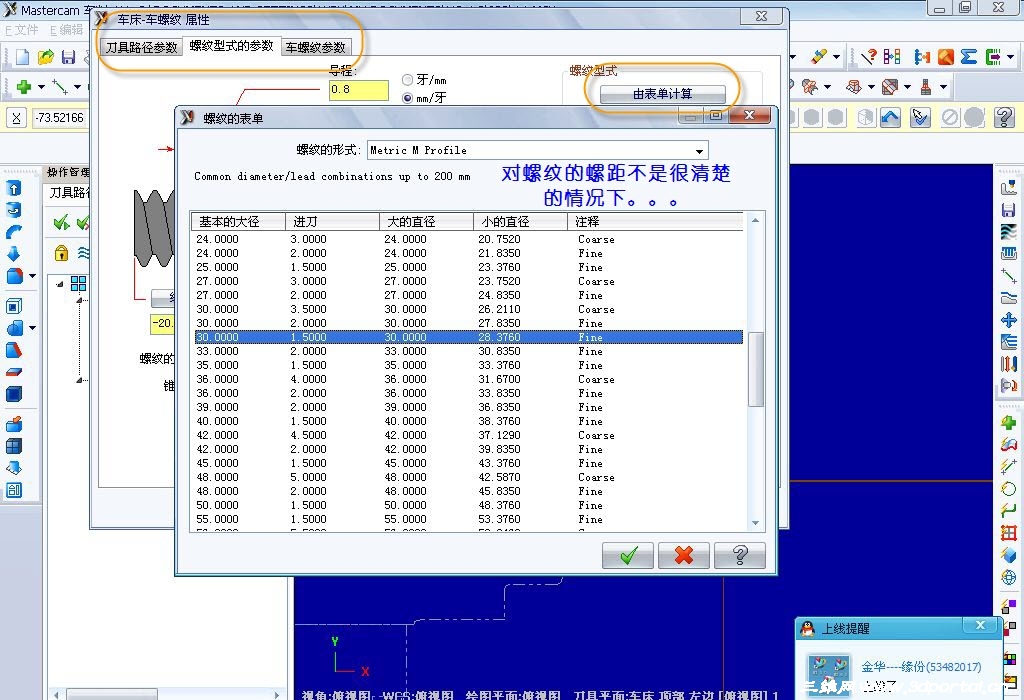Confirm thread table with green checkmark
1024x700 pixels.
[x=628, y=556]
